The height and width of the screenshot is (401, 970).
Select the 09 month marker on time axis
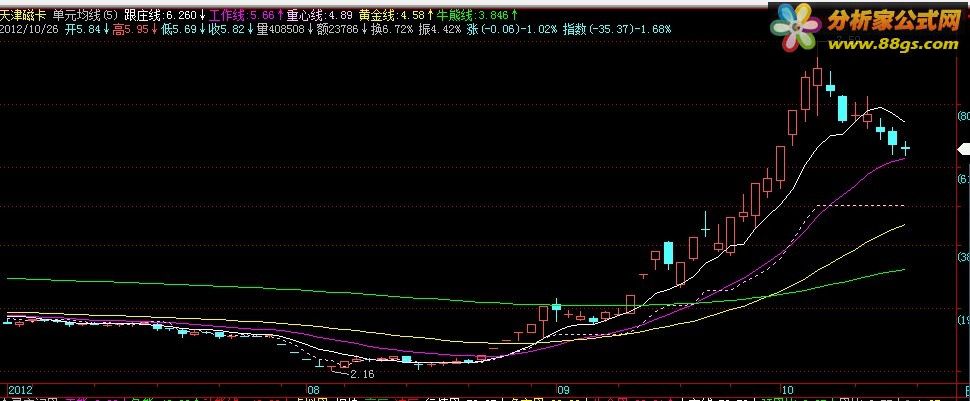[x=562, y=390]
